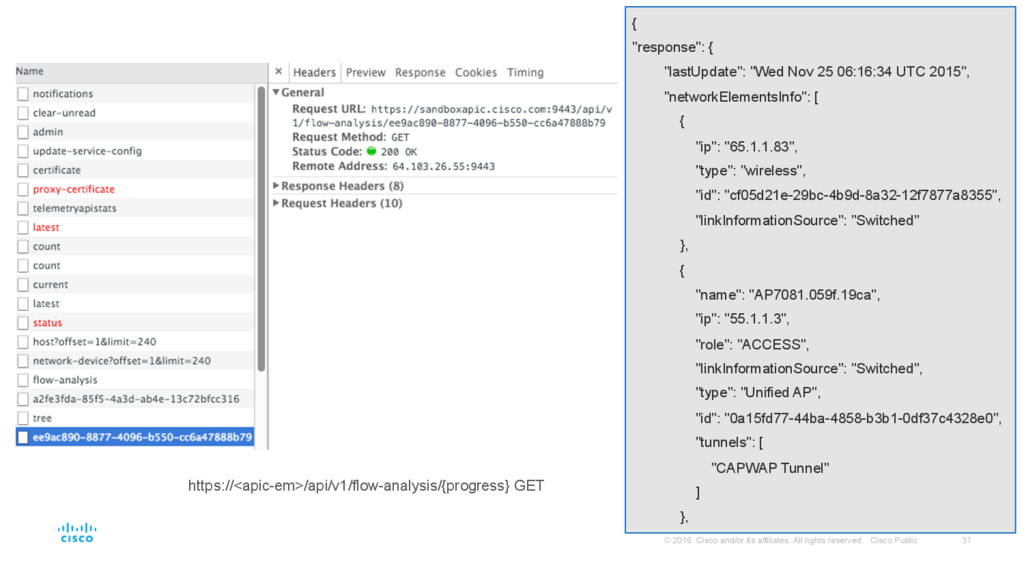The image size is (1024, 576).
Task: Expand Request Headers (10) section
Action: (x=276, y=203)
